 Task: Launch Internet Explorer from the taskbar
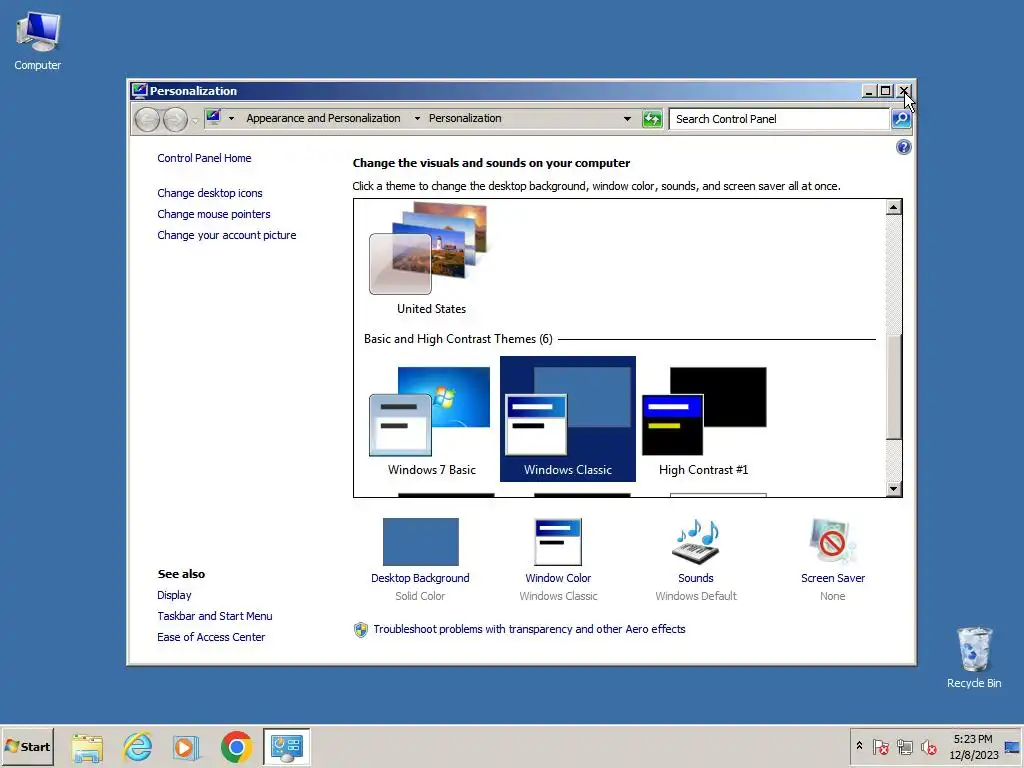pos(138,747)
